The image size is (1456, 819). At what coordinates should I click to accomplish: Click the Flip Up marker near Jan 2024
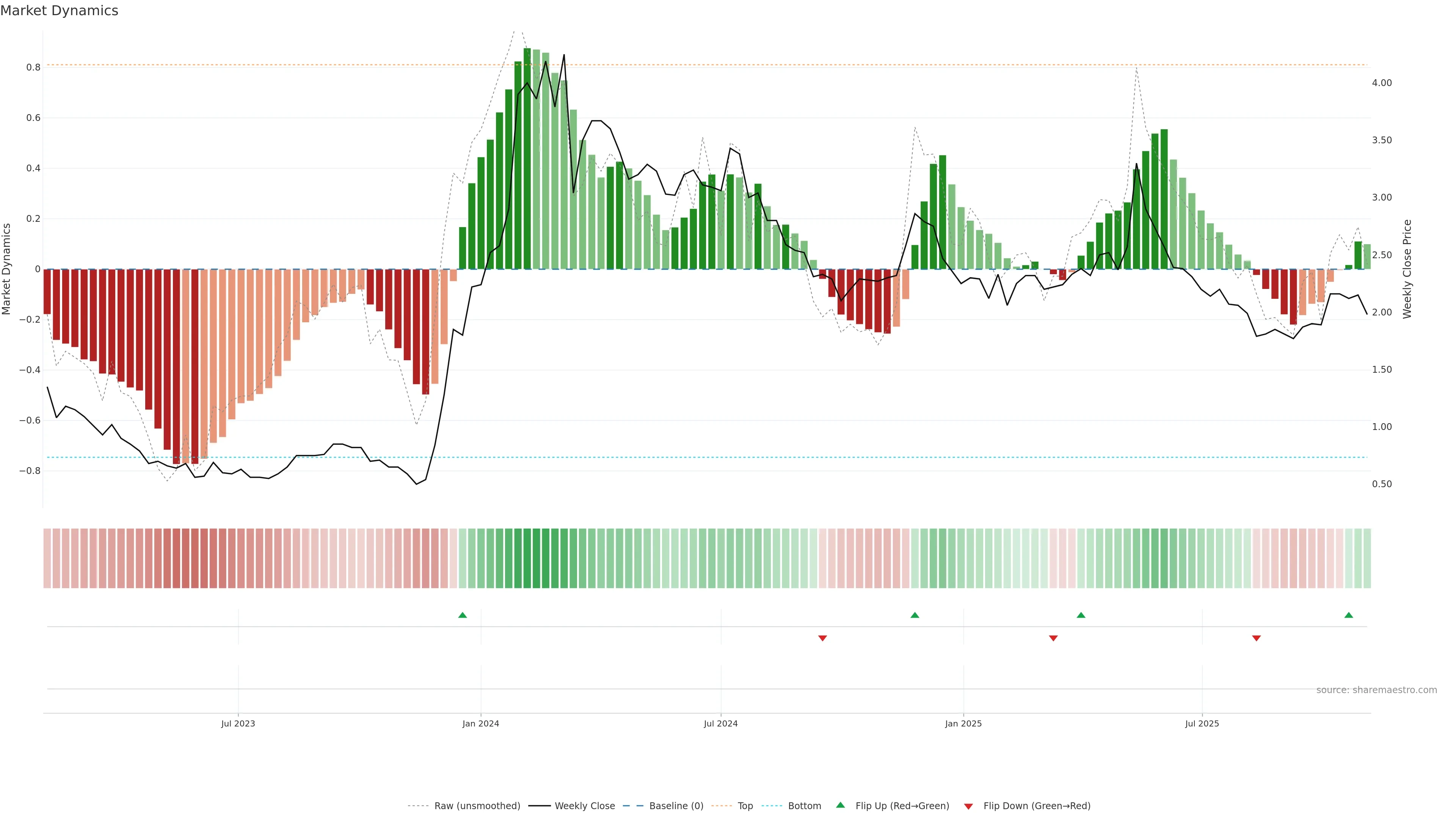pos(462,615)
